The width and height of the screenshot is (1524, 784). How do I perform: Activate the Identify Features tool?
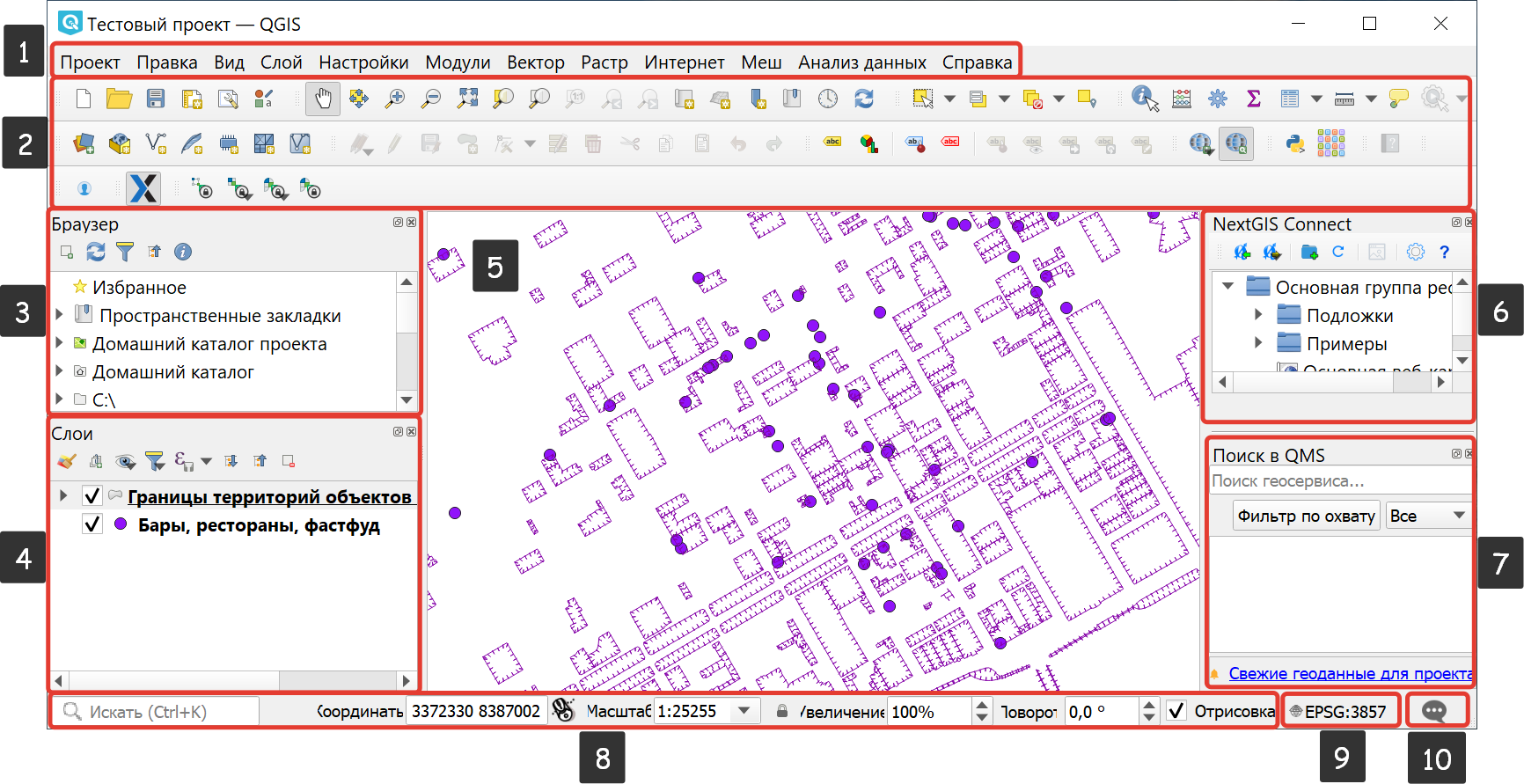(x=1145, y=99)
